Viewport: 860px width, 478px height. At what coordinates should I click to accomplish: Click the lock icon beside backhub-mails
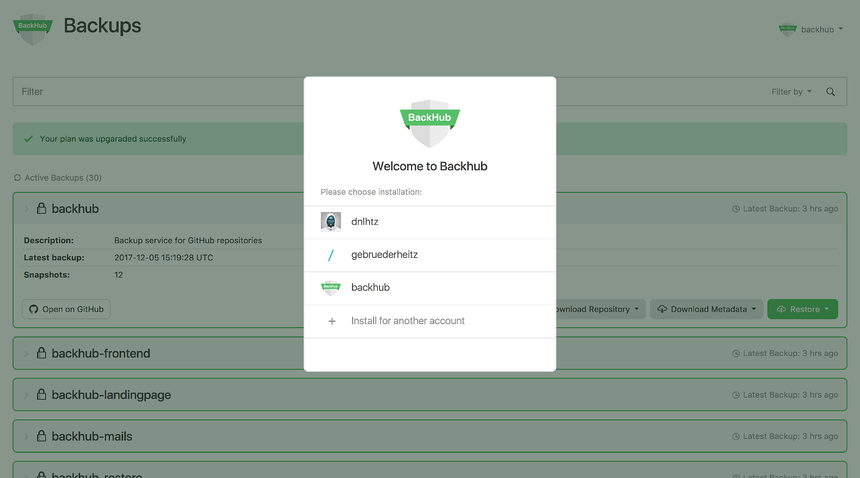point(41,436)
